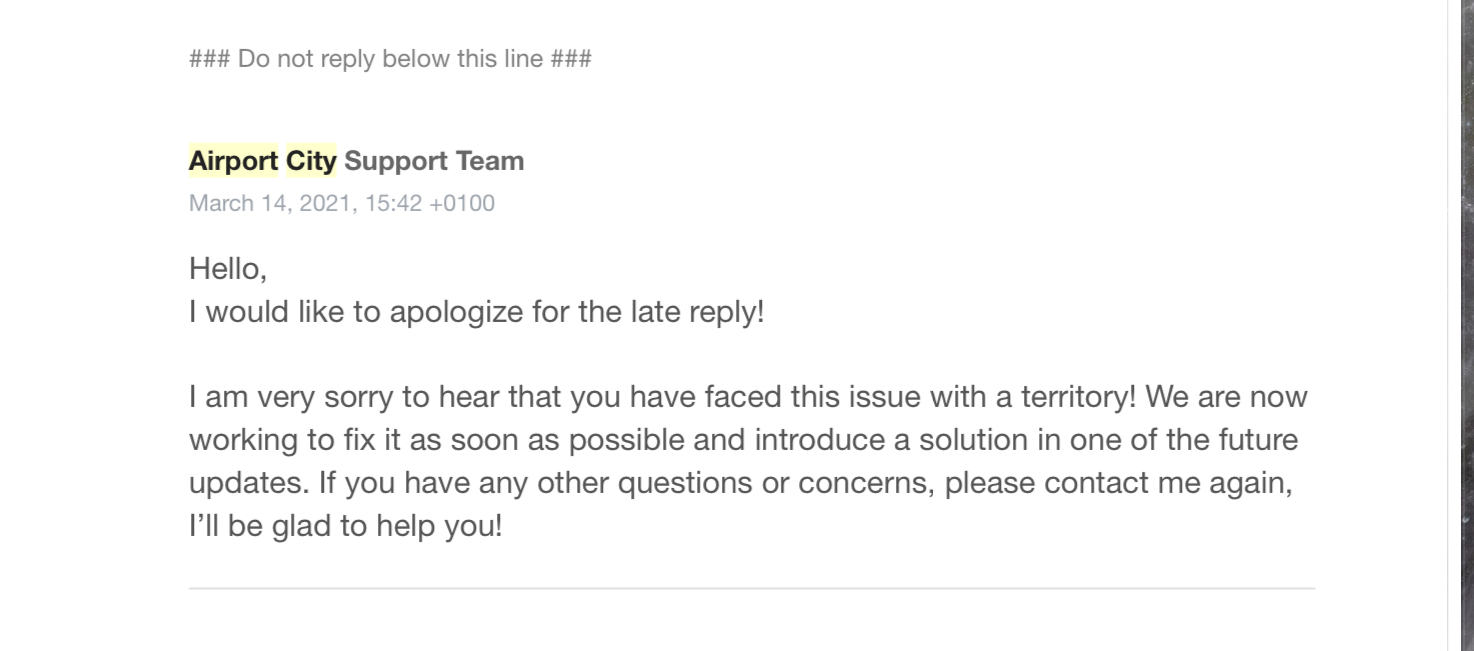
Task: Click the +0100 timezone offset text
Action: point(461,204)
